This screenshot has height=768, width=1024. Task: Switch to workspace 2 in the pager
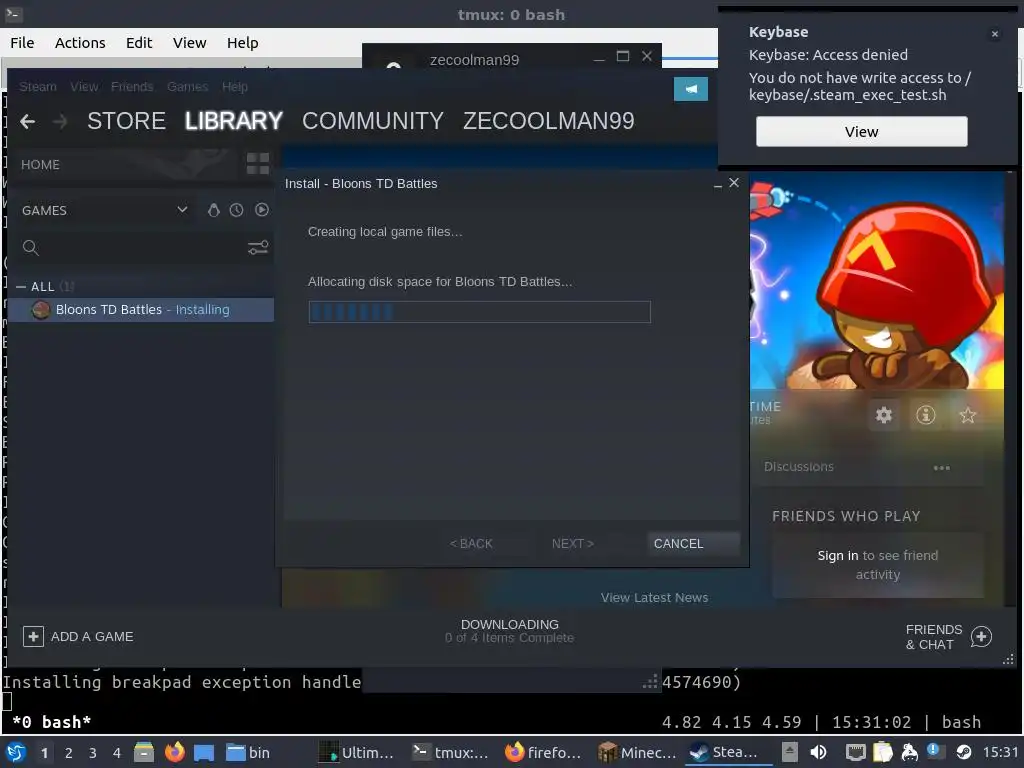click(69, 753)
